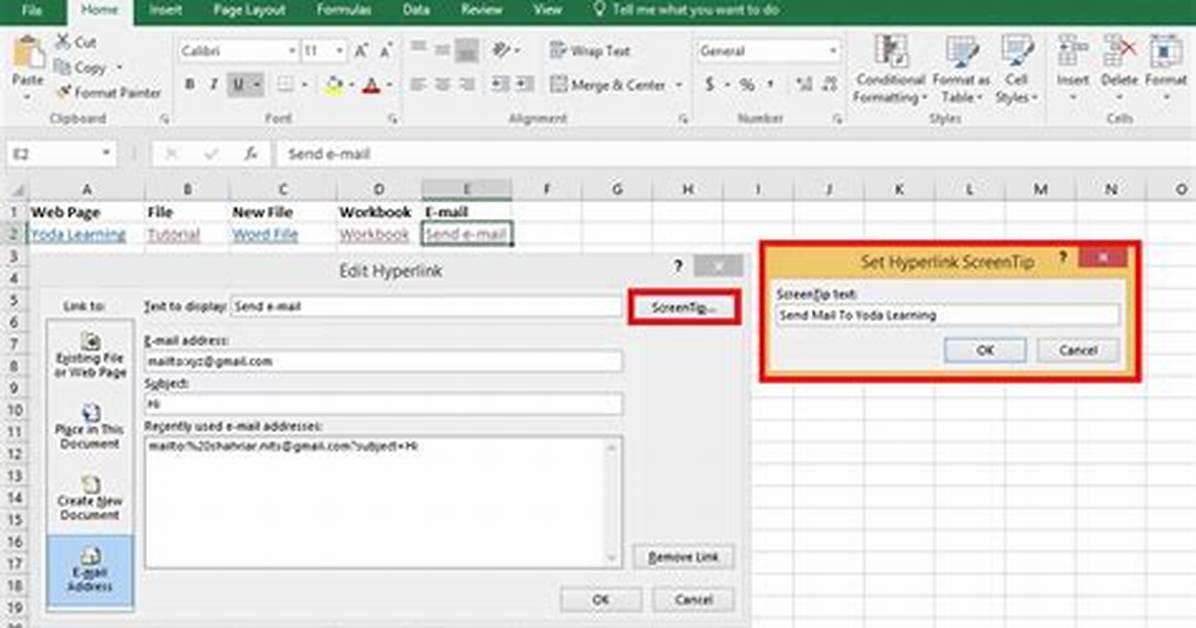This screenshot has width=1196, height=628.
Task: Expand the Fill Color dropdown arrow
Action: (x=352, y=85)
